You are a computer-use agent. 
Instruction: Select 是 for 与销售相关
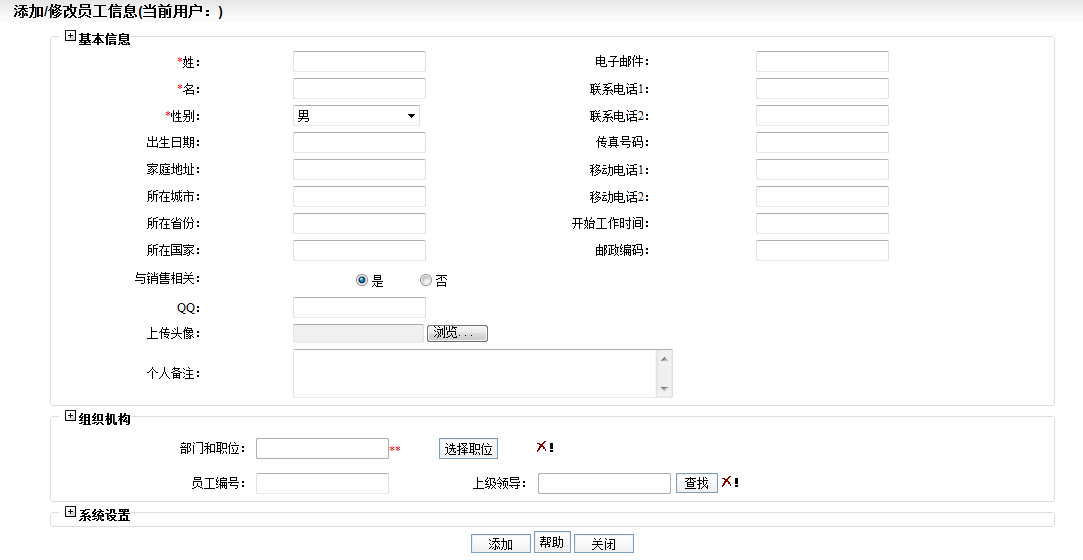pyautogui.click(x=362, y=281)
